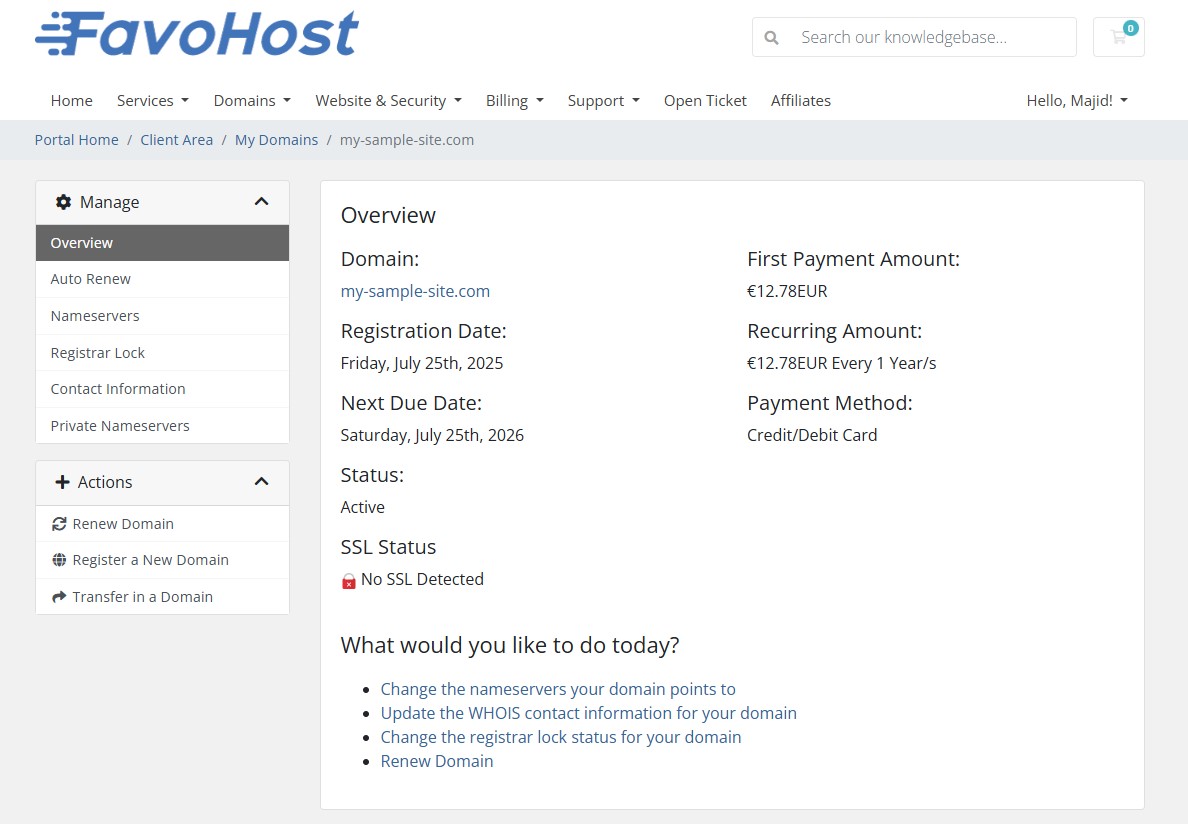Click the red SSL lock icon

click(x=348, y=579)
